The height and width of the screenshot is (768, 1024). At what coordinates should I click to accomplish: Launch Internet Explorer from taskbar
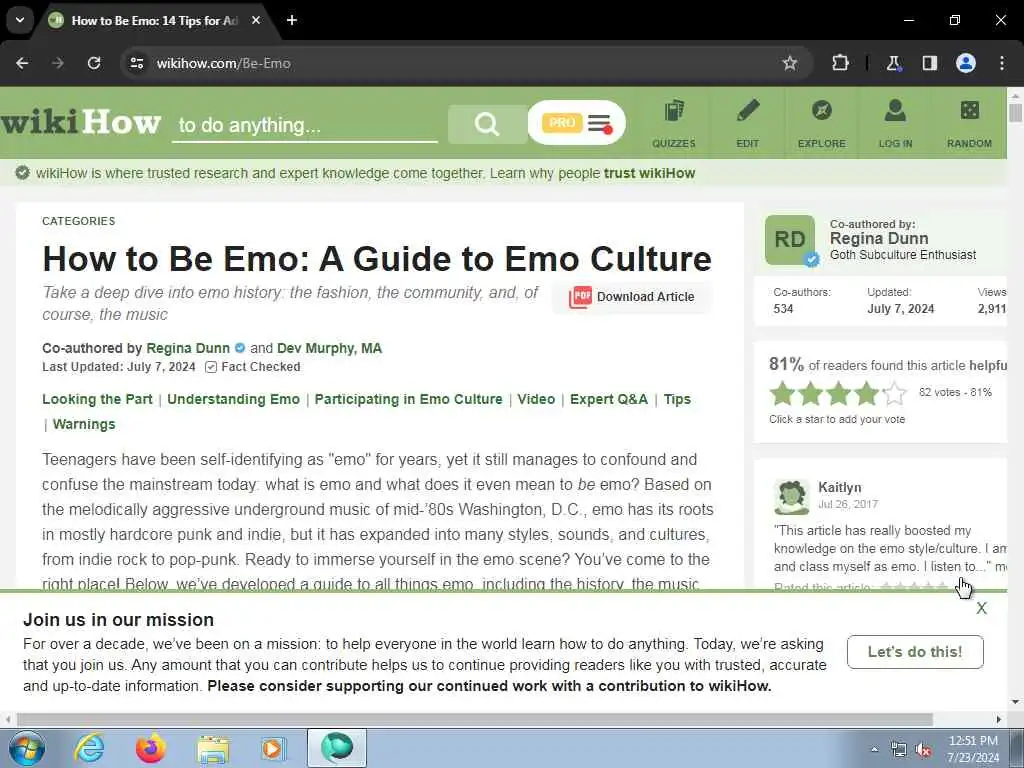[89, 748]
